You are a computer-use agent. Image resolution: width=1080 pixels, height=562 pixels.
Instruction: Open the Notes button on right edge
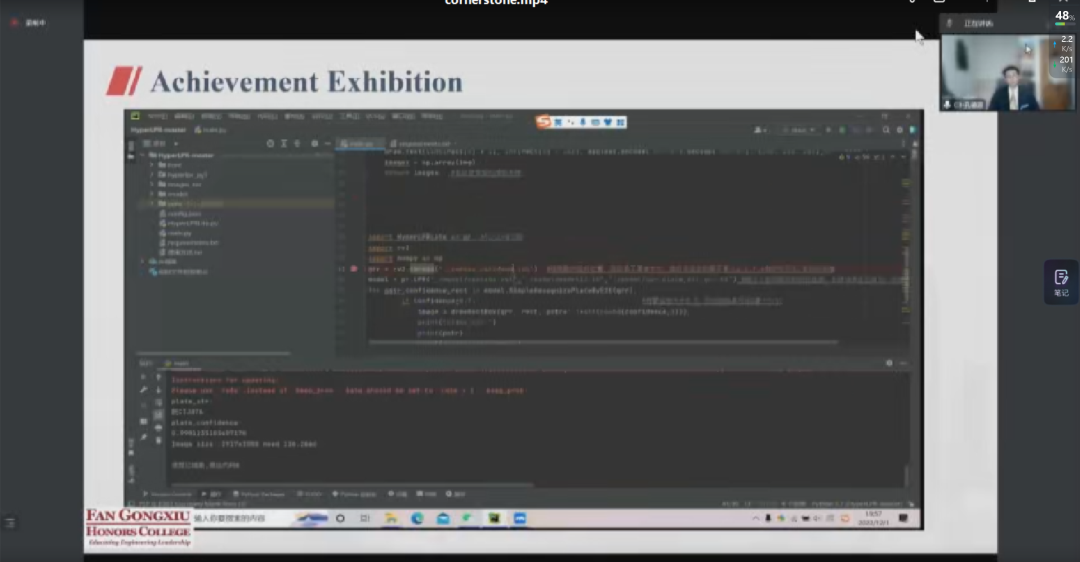pyautogui.click(x=1061, y=281)
